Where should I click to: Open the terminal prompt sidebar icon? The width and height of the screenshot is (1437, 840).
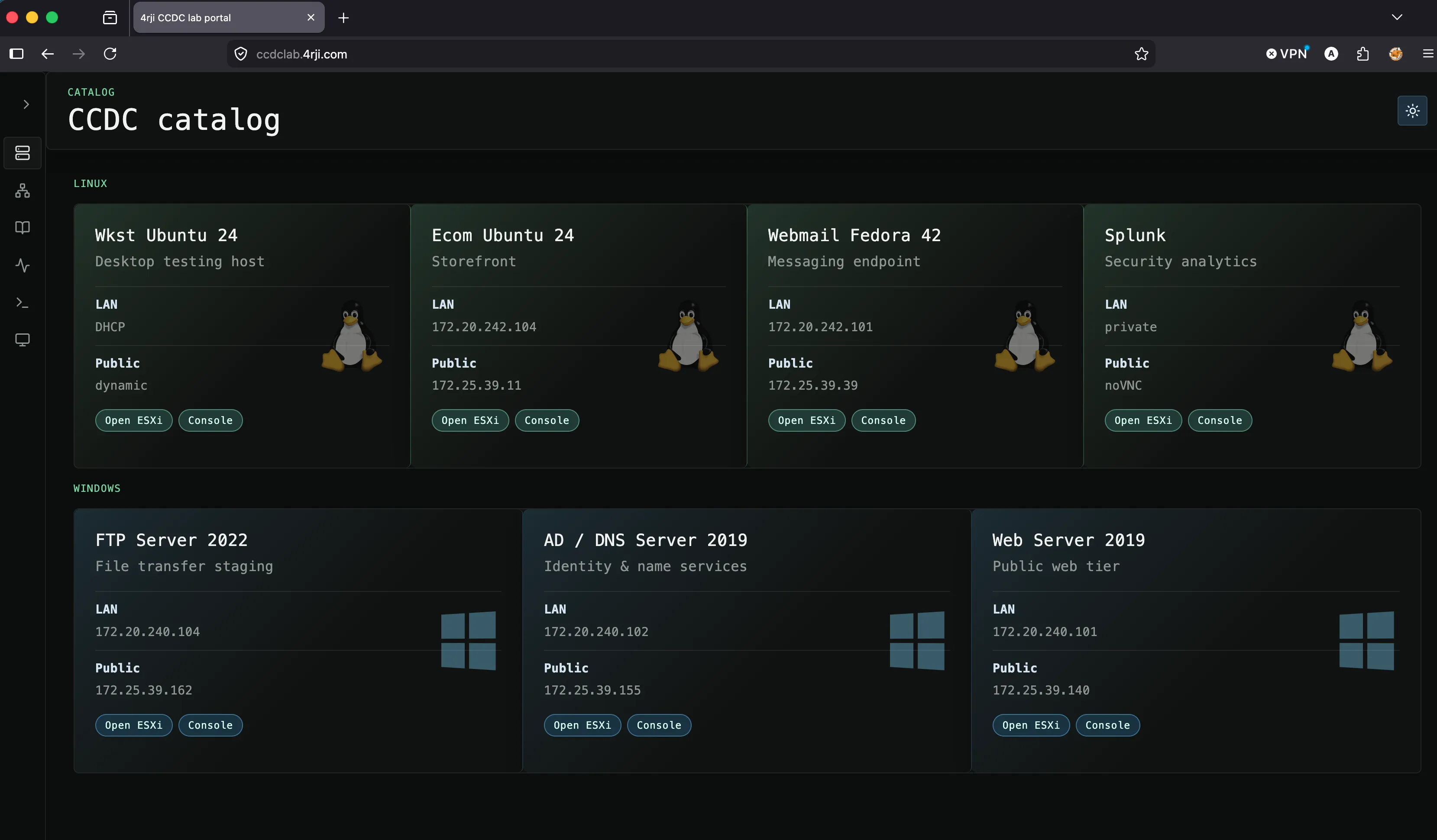coord(22,303)
